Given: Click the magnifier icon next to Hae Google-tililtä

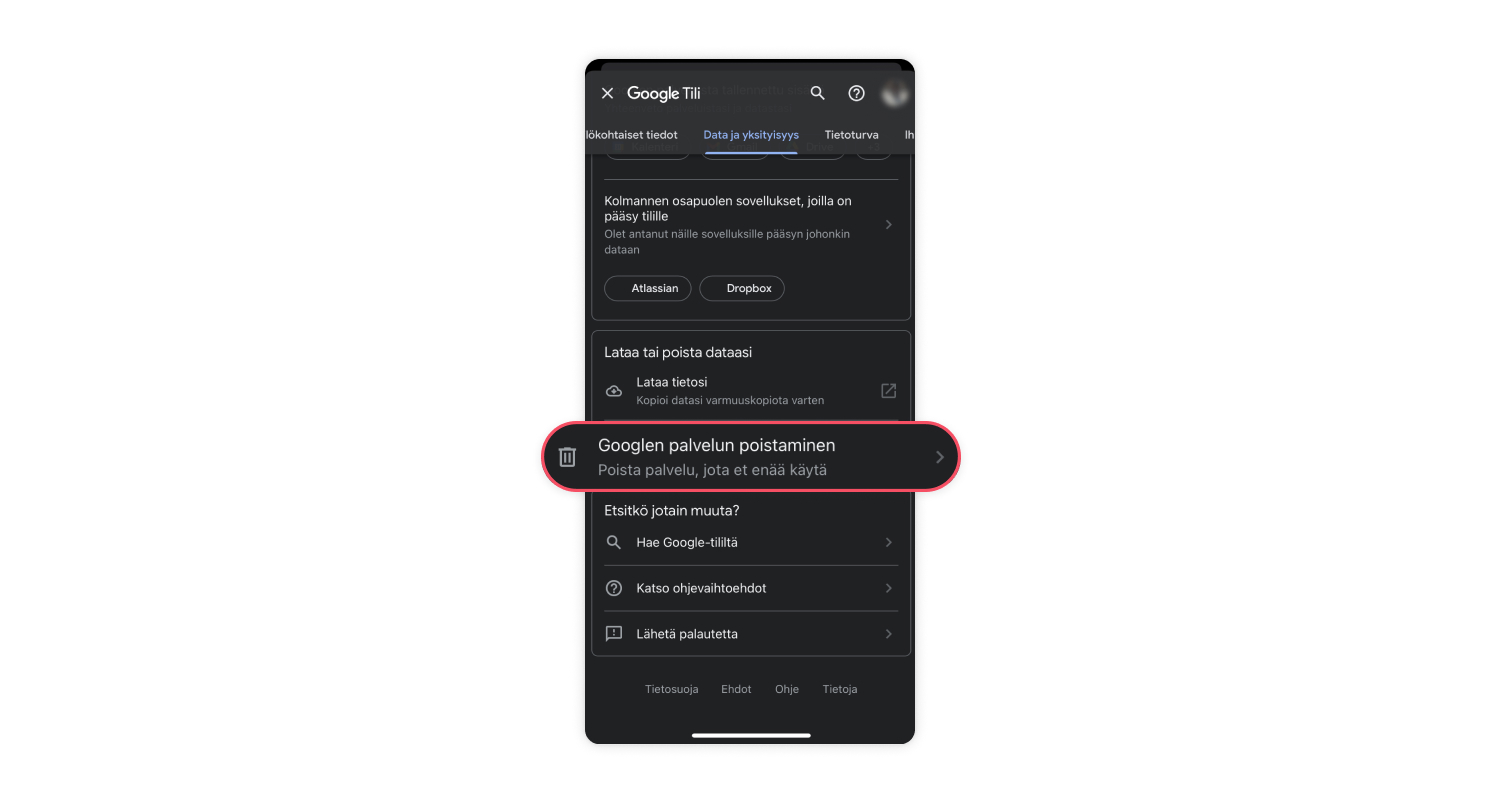Looking at the screenshot, I should pyautogui.click(x=614, y=543).
